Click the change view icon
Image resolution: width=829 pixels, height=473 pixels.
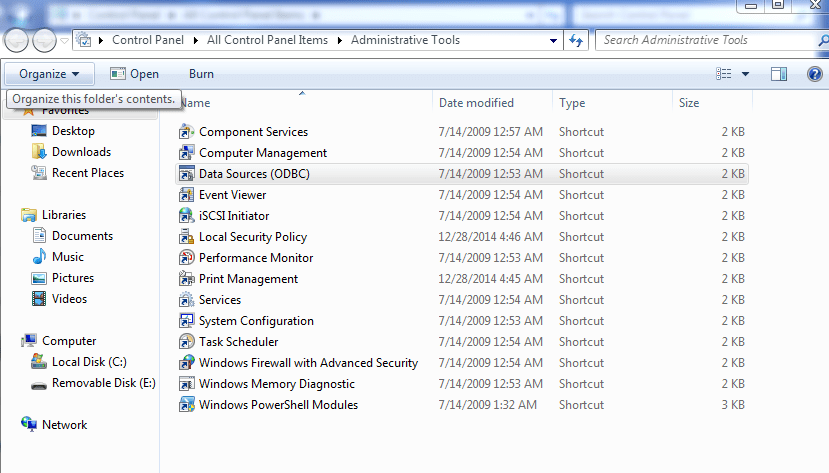(x=724, y=74)
